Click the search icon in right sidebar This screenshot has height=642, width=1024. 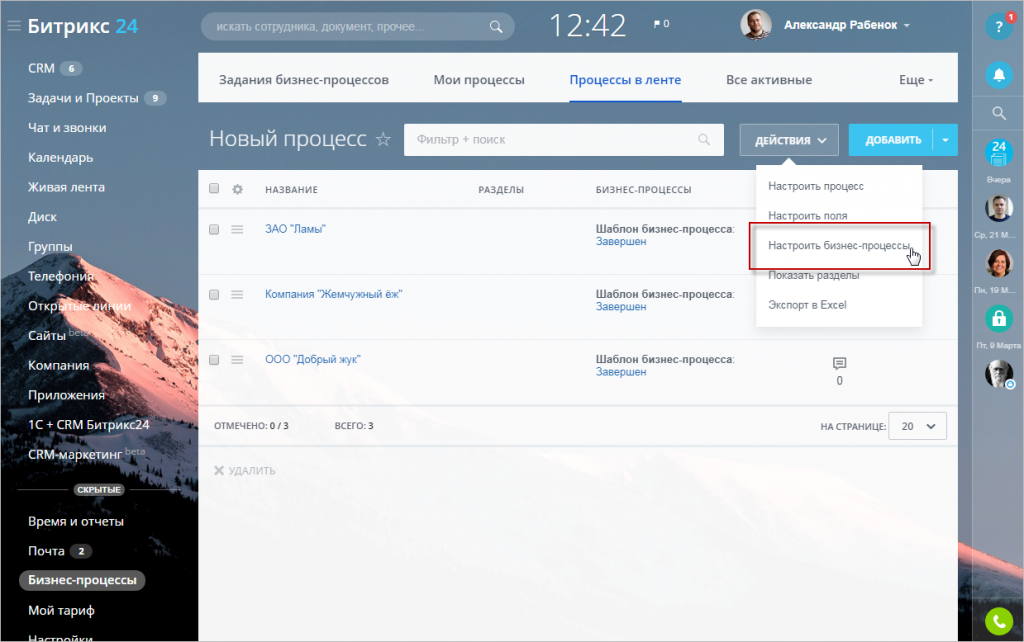tap(999, 113)
